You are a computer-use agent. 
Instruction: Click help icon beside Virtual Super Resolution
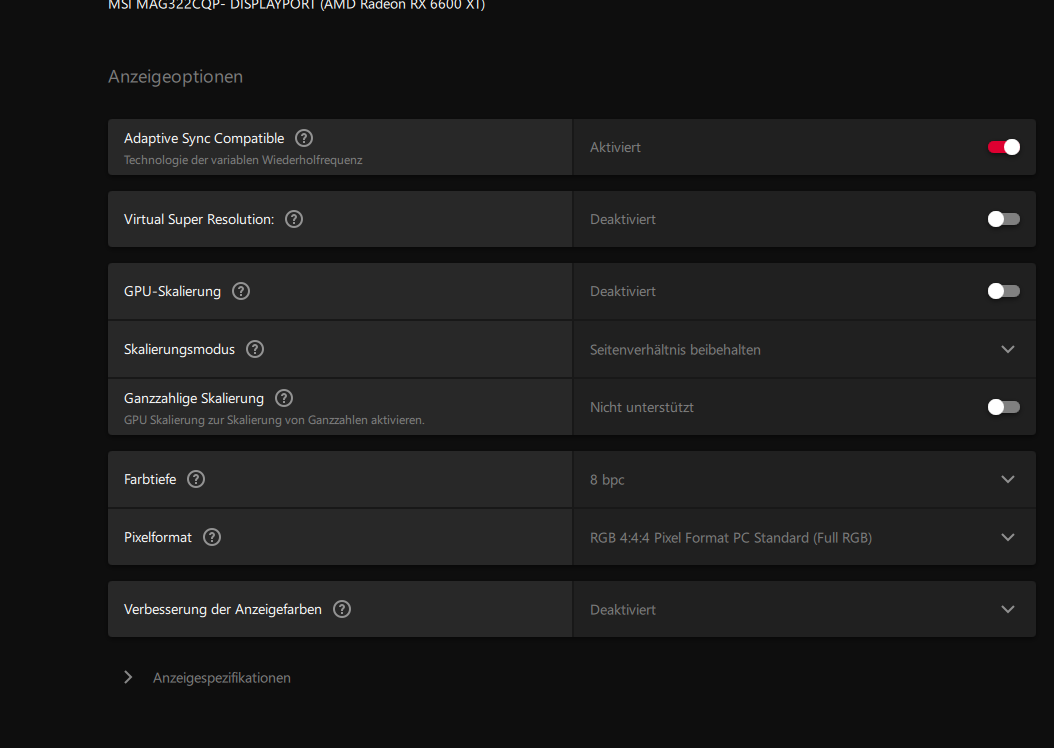(294, 219)
